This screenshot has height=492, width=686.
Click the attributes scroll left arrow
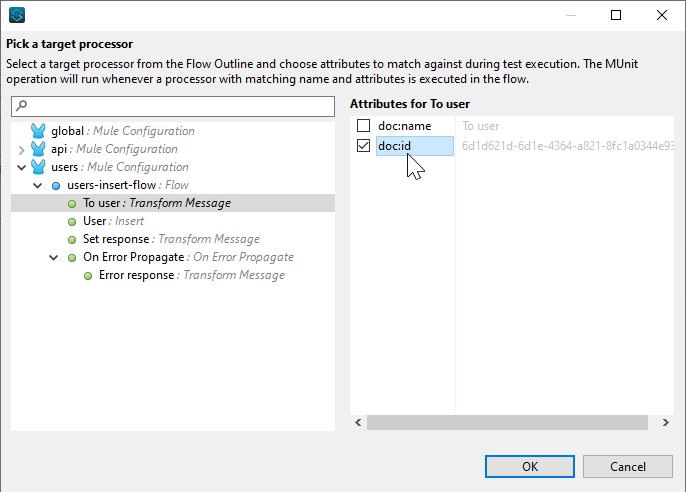pyautogui.click(x=358, y=422)
